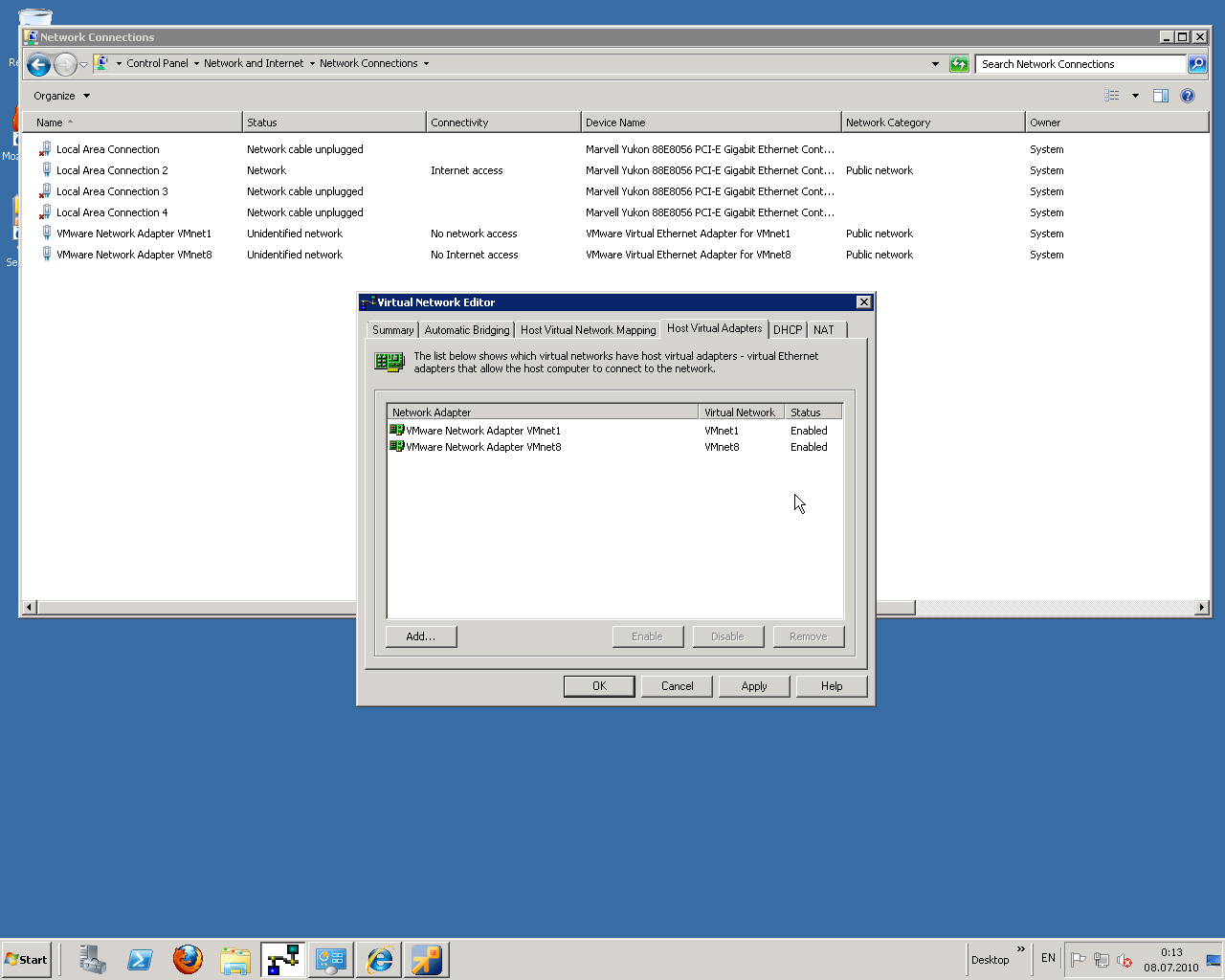
Task: Expand the Desktop toolbar chevron on taskbar
Action: point(1021,949)
